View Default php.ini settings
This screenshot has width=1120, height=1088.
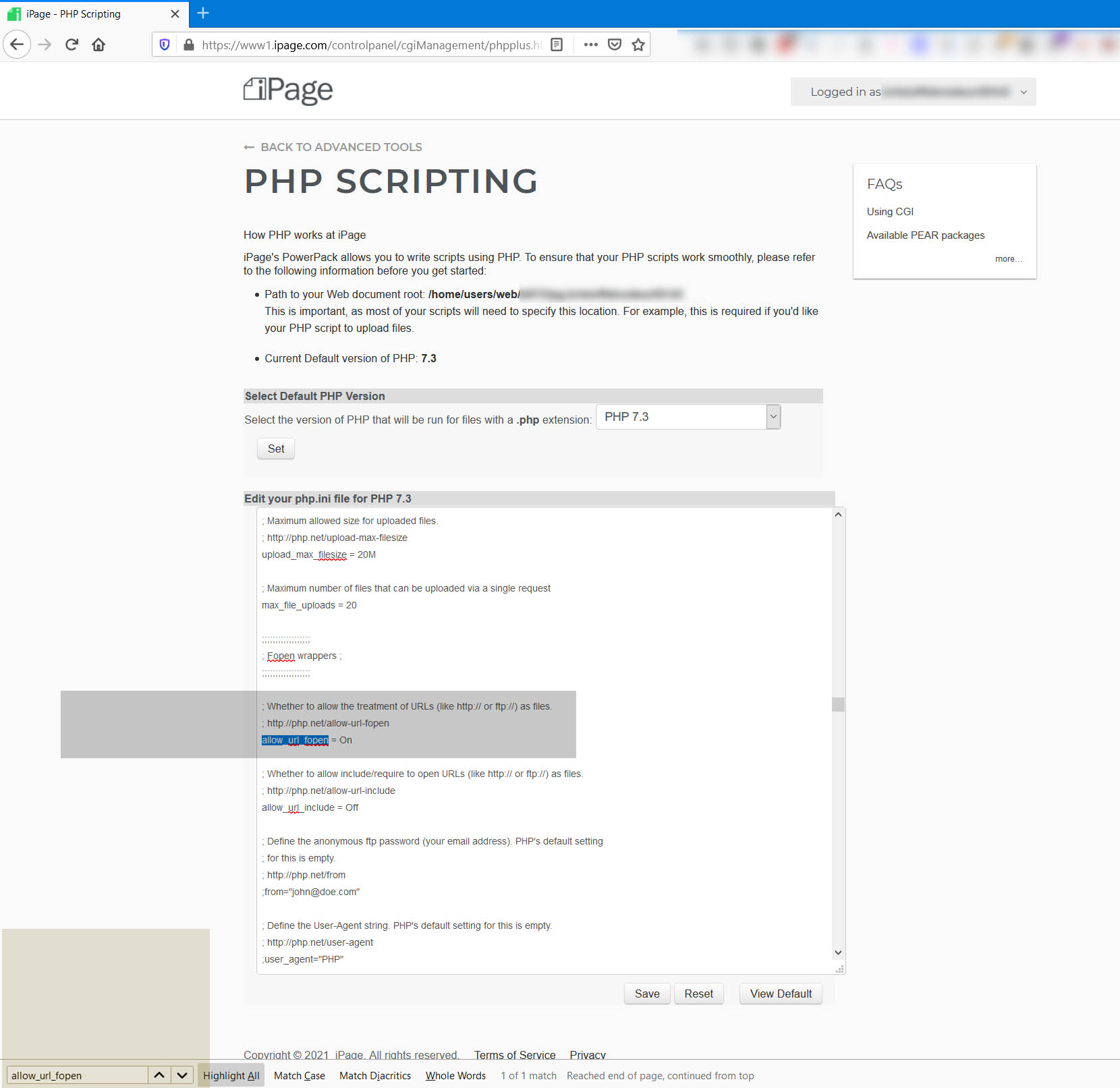tap(781, 994)
